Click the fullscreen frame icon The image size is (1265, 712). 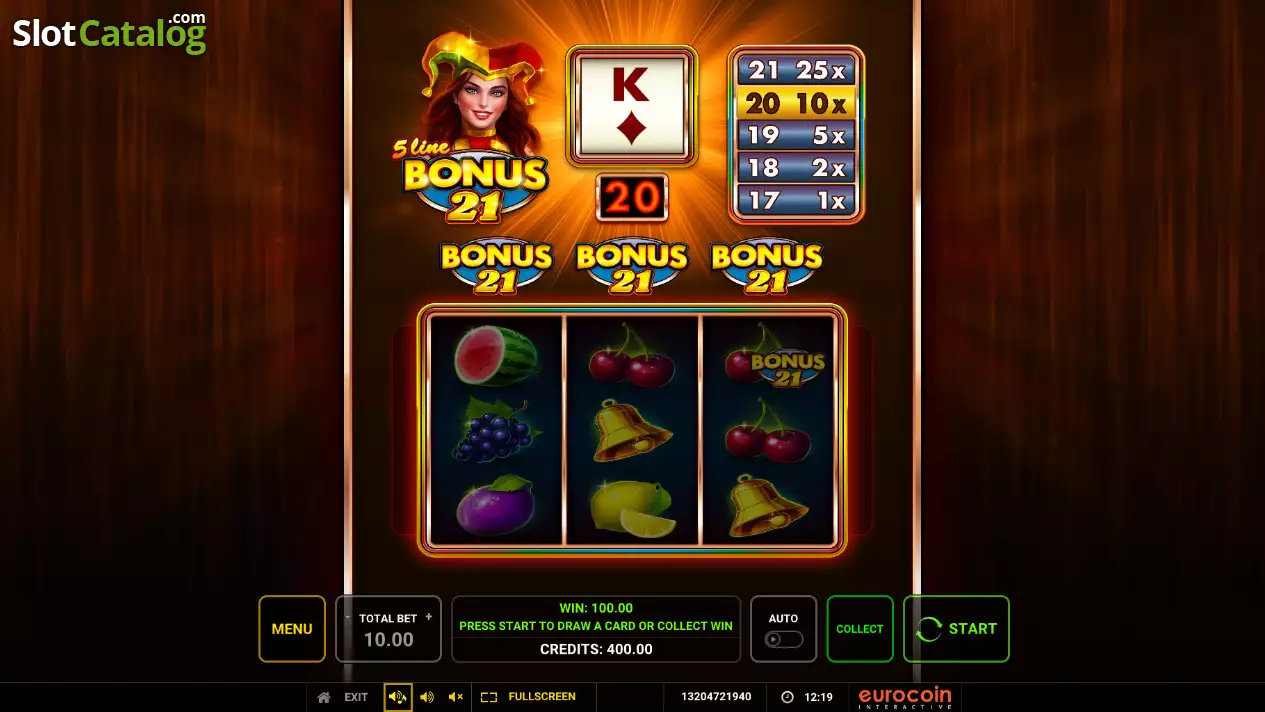click(x=489, y=697)
